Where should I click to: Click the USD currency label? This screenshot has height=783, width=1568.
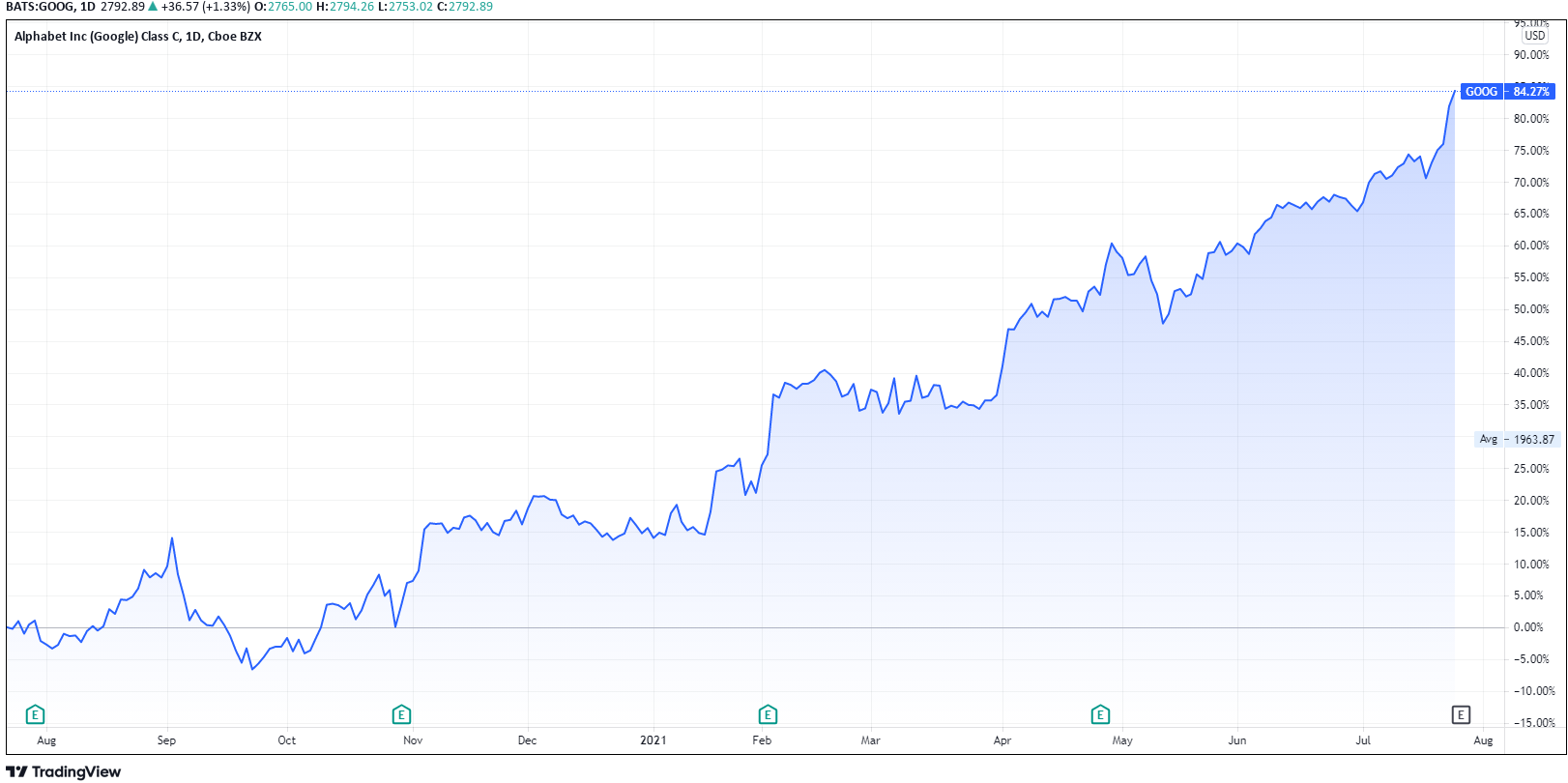(x=1535, y=36)
